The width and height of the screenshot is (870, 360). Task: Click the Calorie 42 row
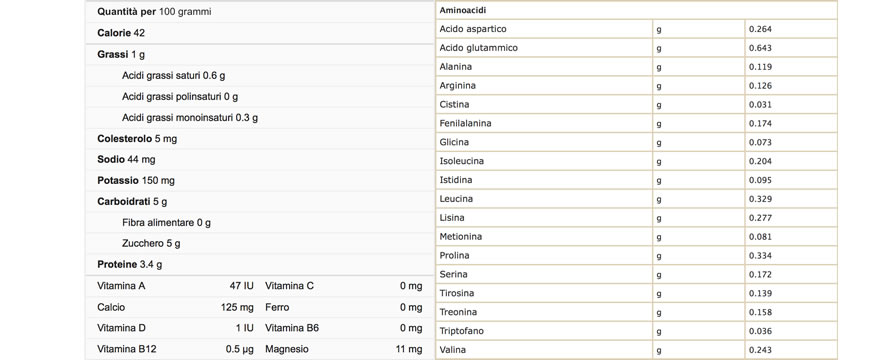click(x=260, y=33)
